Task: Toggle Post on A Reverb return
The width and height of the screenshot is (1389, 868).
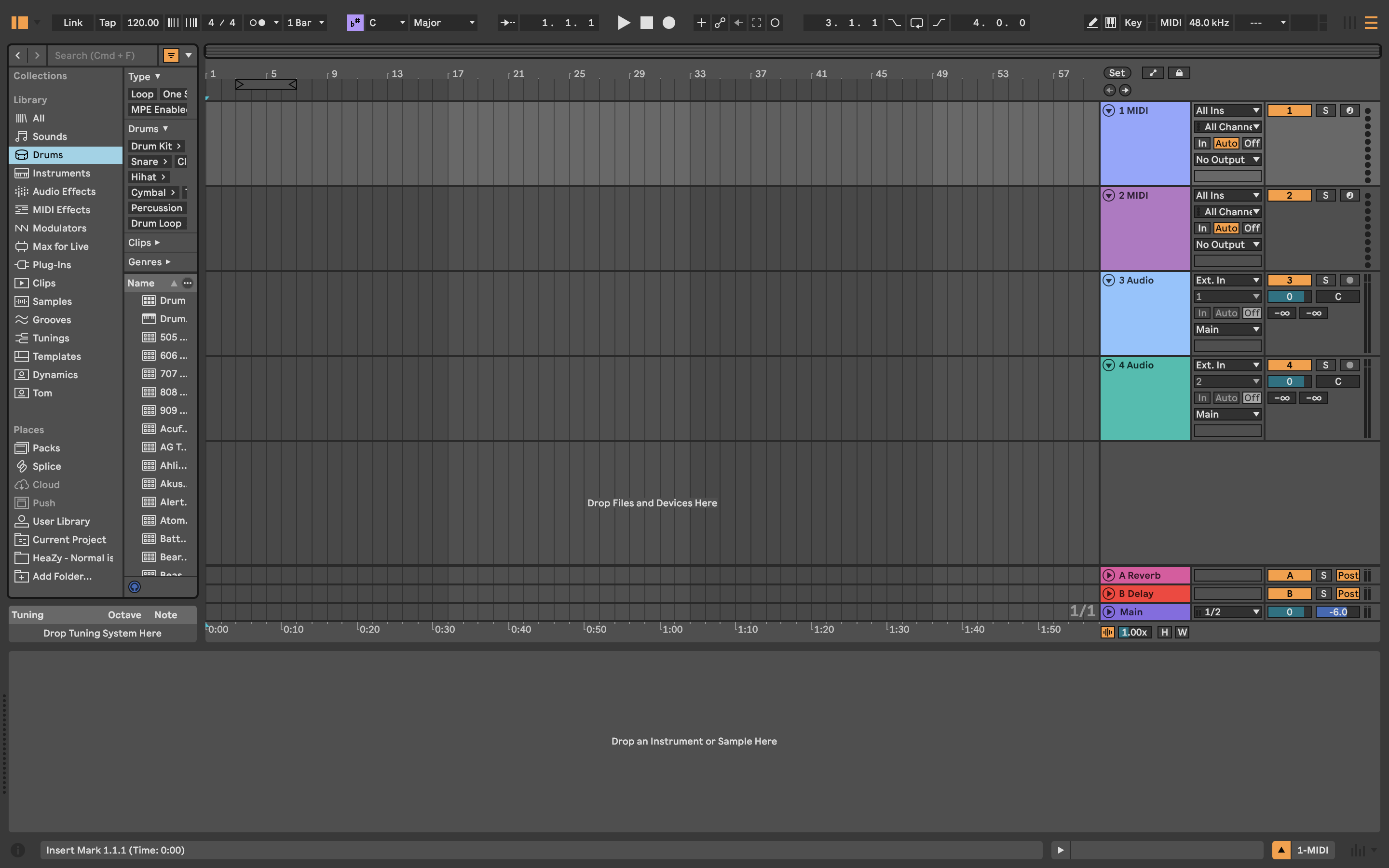Action: click(1348, 575)
